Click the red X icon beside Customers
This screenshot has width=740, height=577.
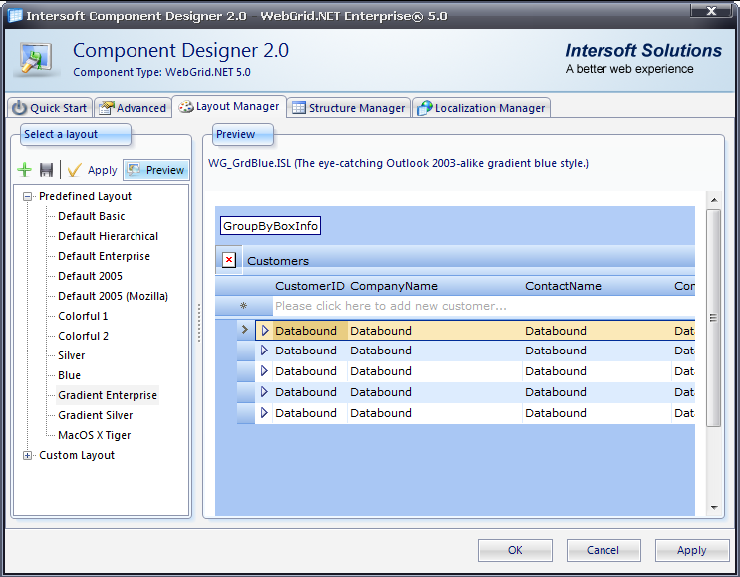click(229, 260)
